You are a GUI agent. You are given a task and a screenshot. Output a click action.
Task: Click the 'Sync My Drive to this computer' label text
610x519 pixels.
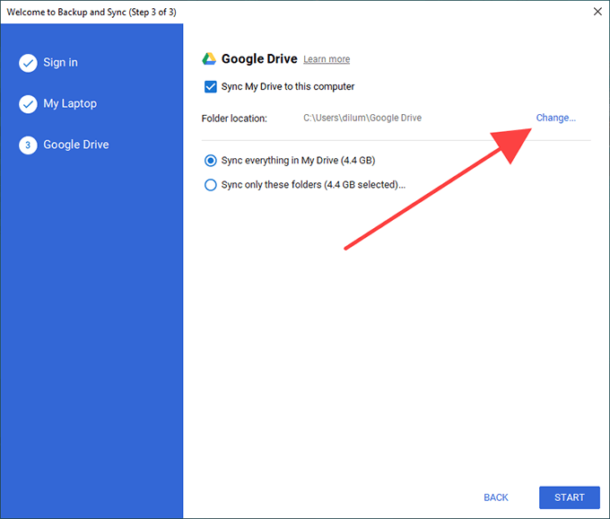[288, 87]
